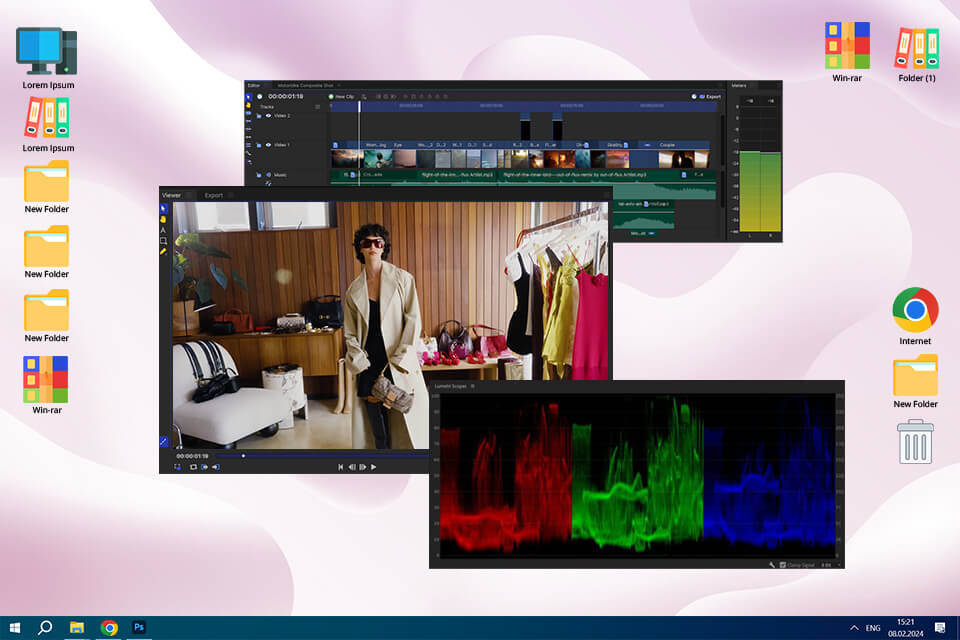Toggle lock icon on Video 1 track
The width and height of the screenshot is (960, 640).
[259, 145]
